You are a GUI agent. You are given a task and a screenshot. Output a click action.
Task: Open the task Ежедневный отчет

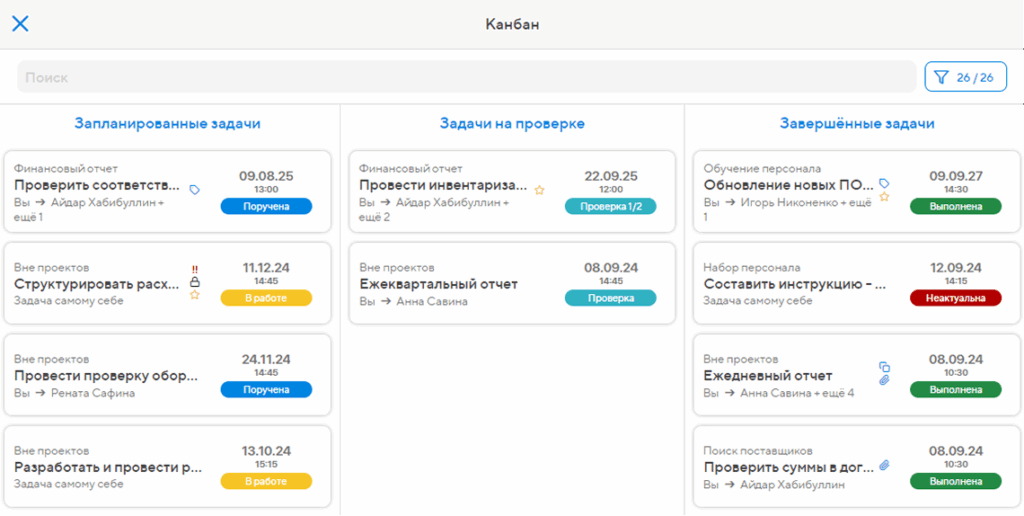click(x=768, y=376)
